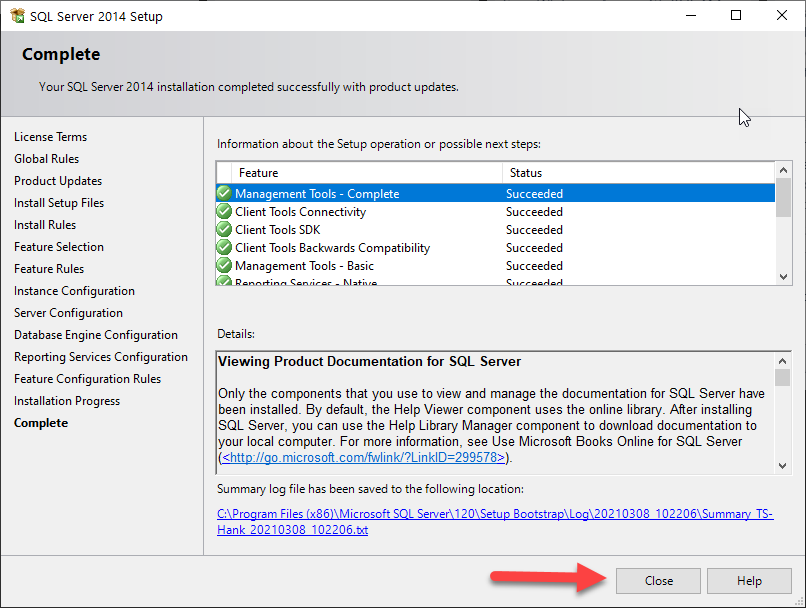Click green check icon for Management Tools - Complete
This screenshot has width=806, height=608.
(x=224, y=193)
